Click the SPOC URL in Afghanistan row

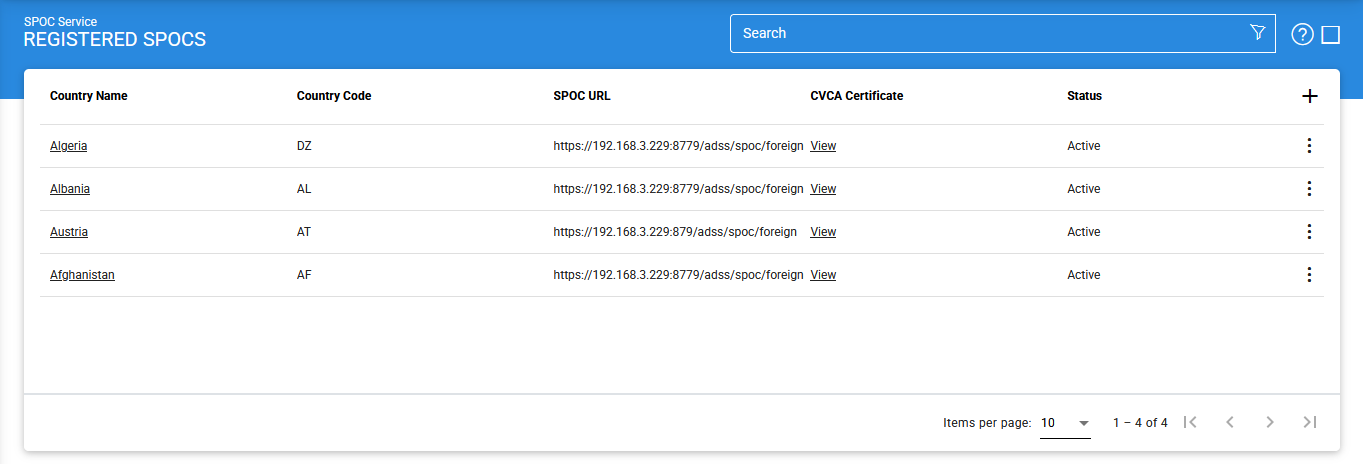[678, 275]
